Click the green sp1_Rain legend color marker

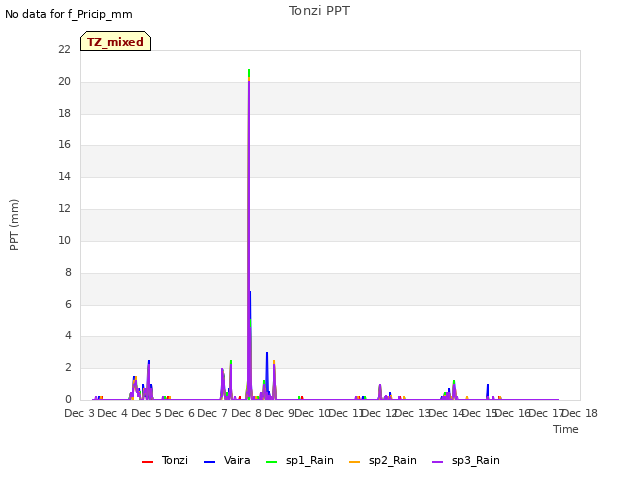[271, 462]
